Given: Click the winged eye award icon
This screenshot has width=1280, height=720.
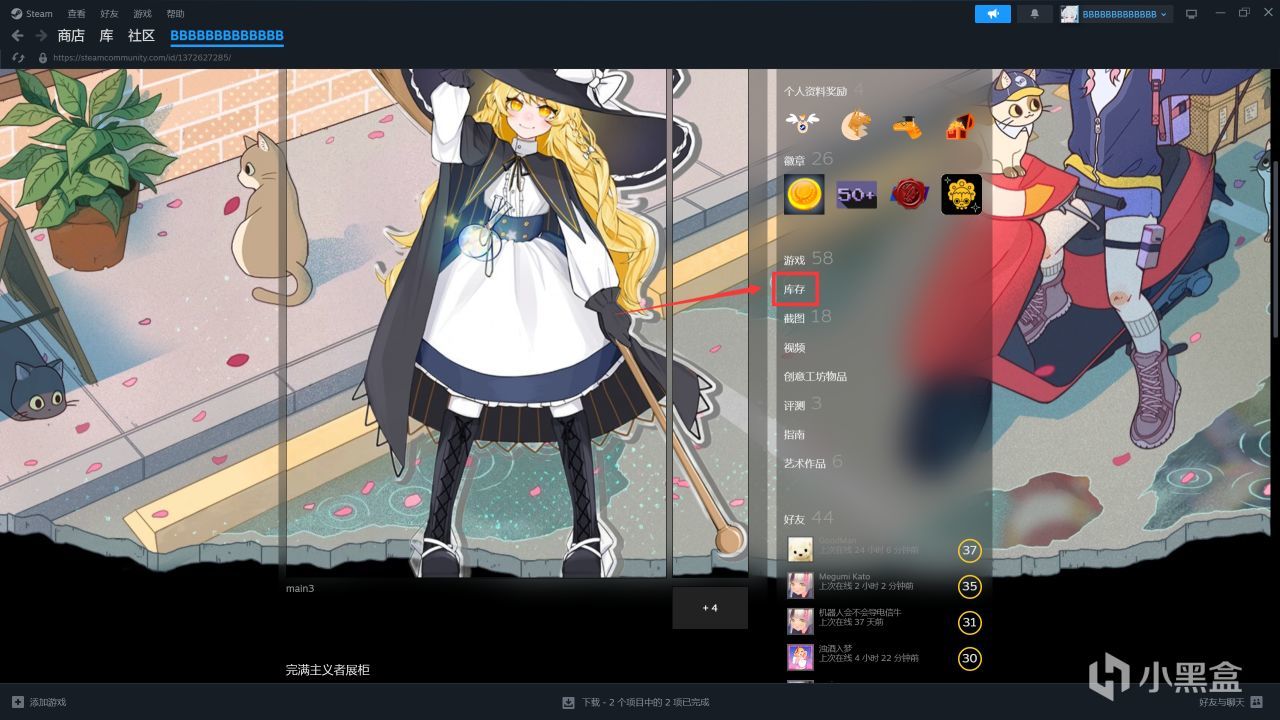Looking at the screenshot, I should (801, 123).
